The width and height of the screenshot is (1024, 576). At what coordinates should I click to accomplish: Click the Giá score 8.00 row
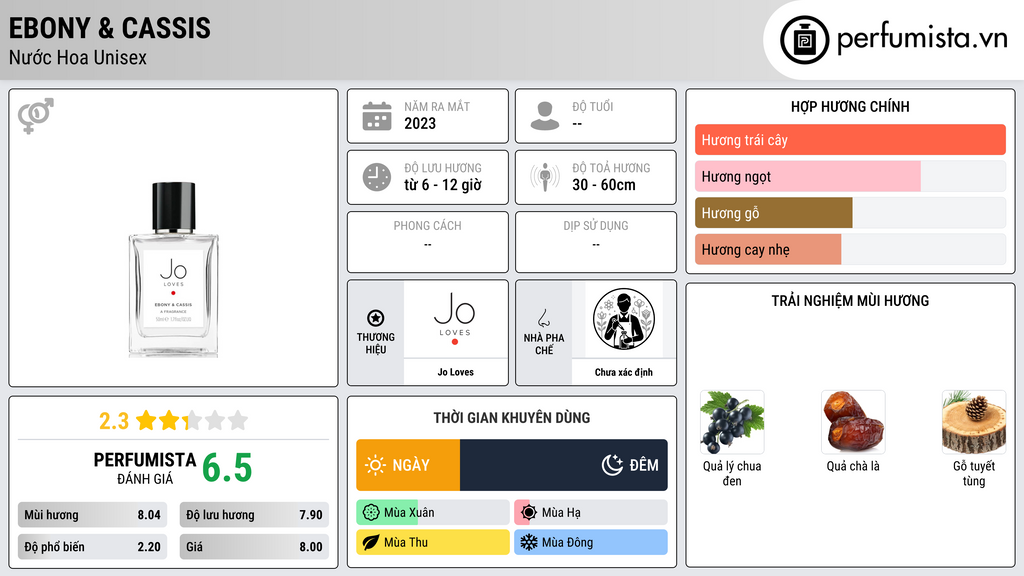pyautogui.click(x=254, y=547)
